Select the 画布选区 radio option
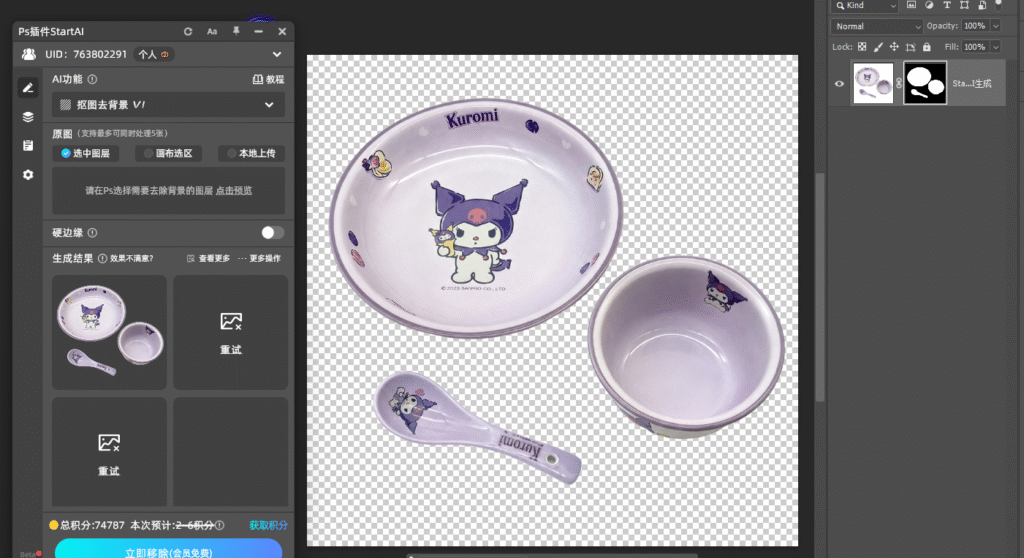Screen dimensions: 1024x558 click(x=168, y=153)
